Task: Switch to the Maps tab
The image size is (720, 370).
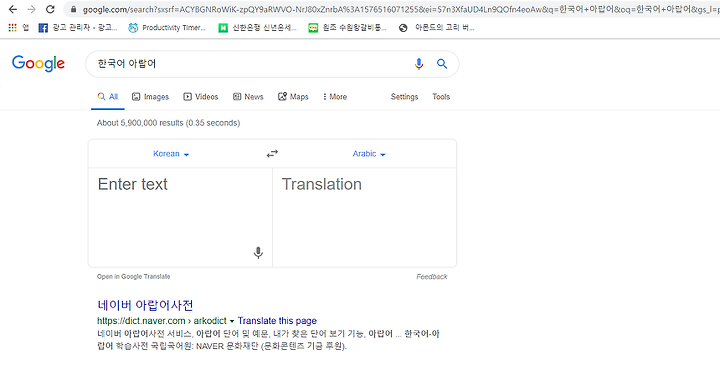Action: (x=293, y=97)
